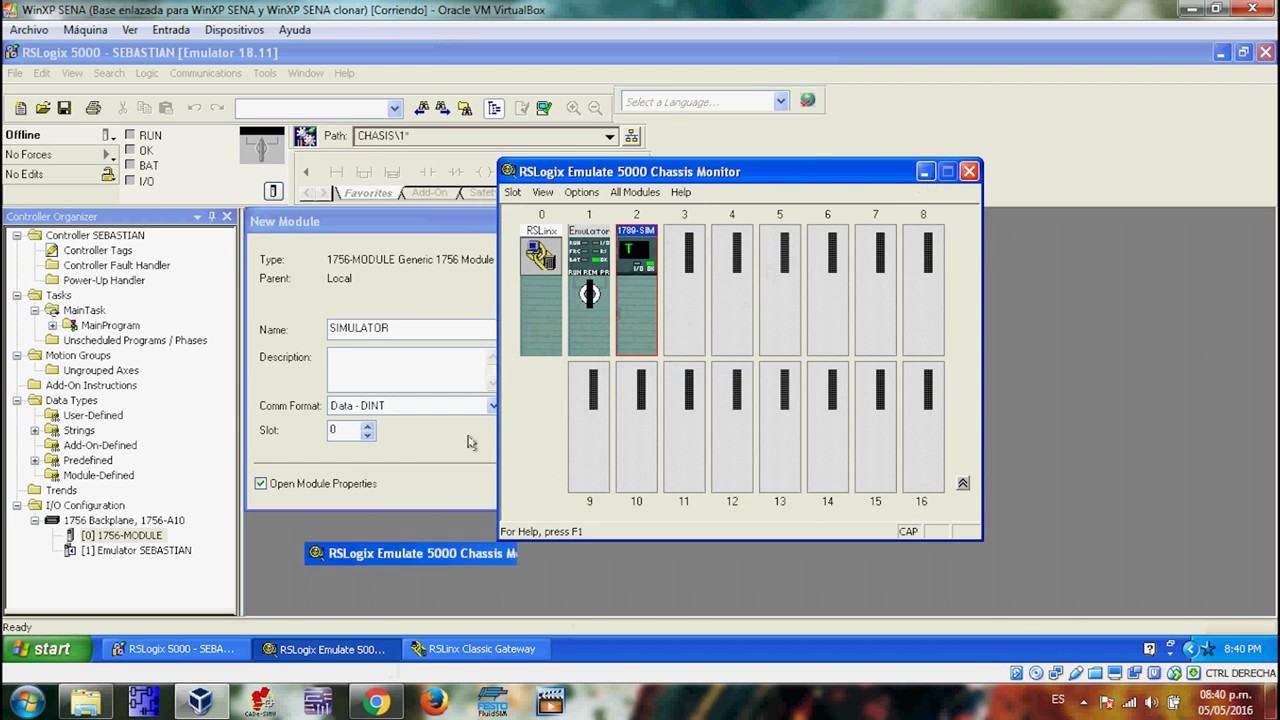The width and height of the screenshot is (1280, 720).
Task: Pin the Controller Organizer panel
Action: [x=212, y=217]
